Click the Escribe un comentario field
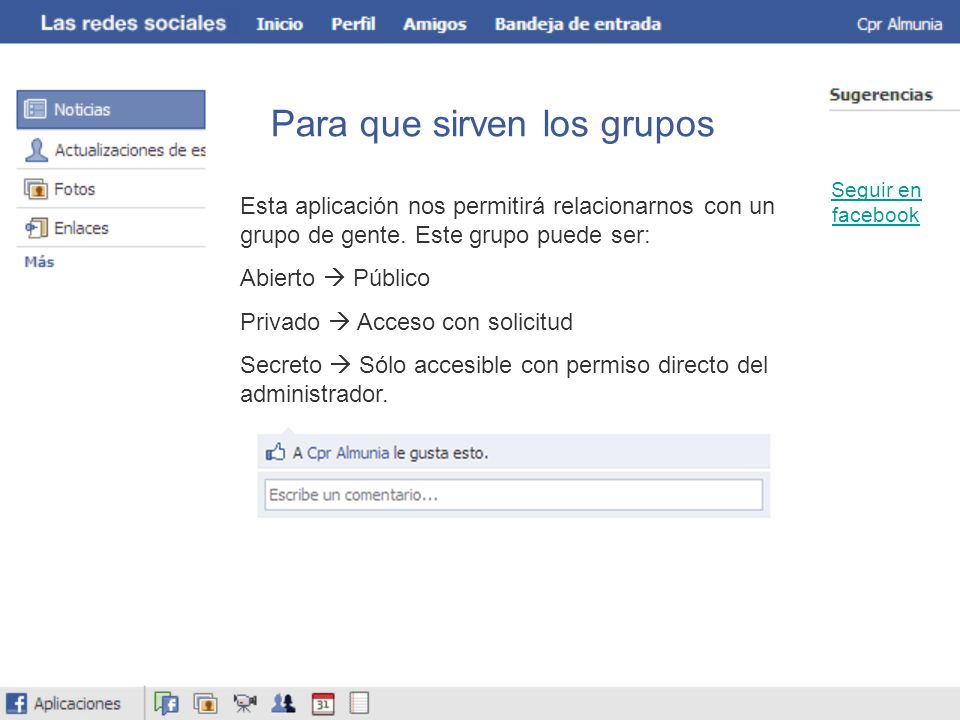 coord(514,495)
